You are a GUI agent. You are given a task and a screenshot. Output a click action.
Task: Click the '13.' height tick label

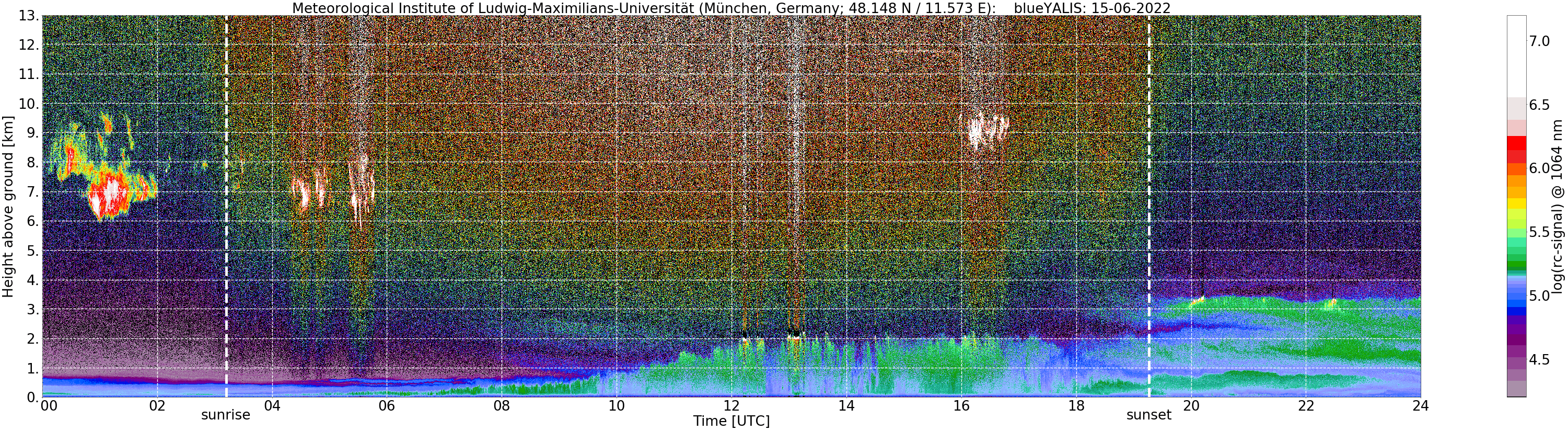28,16
